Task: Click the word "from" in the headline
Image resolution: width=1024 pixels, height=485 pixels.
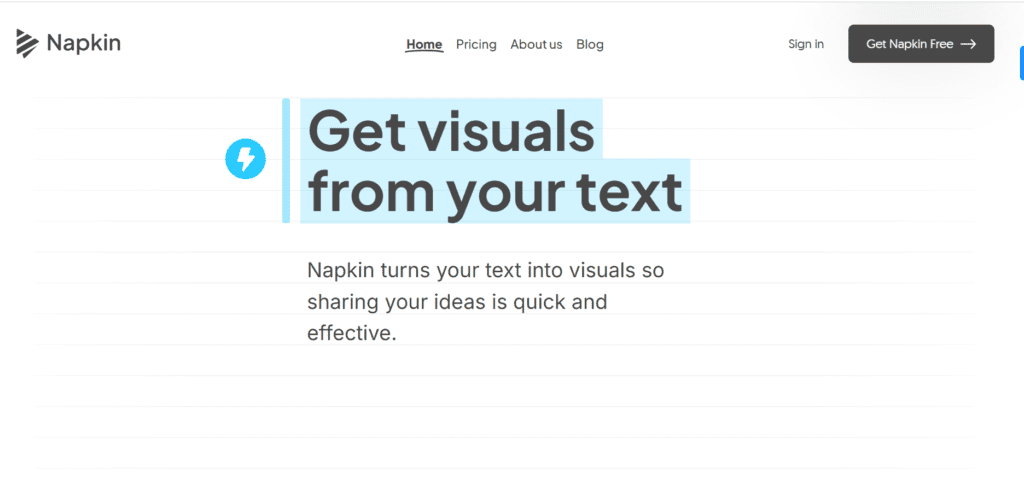Action: tap(369, 191)
